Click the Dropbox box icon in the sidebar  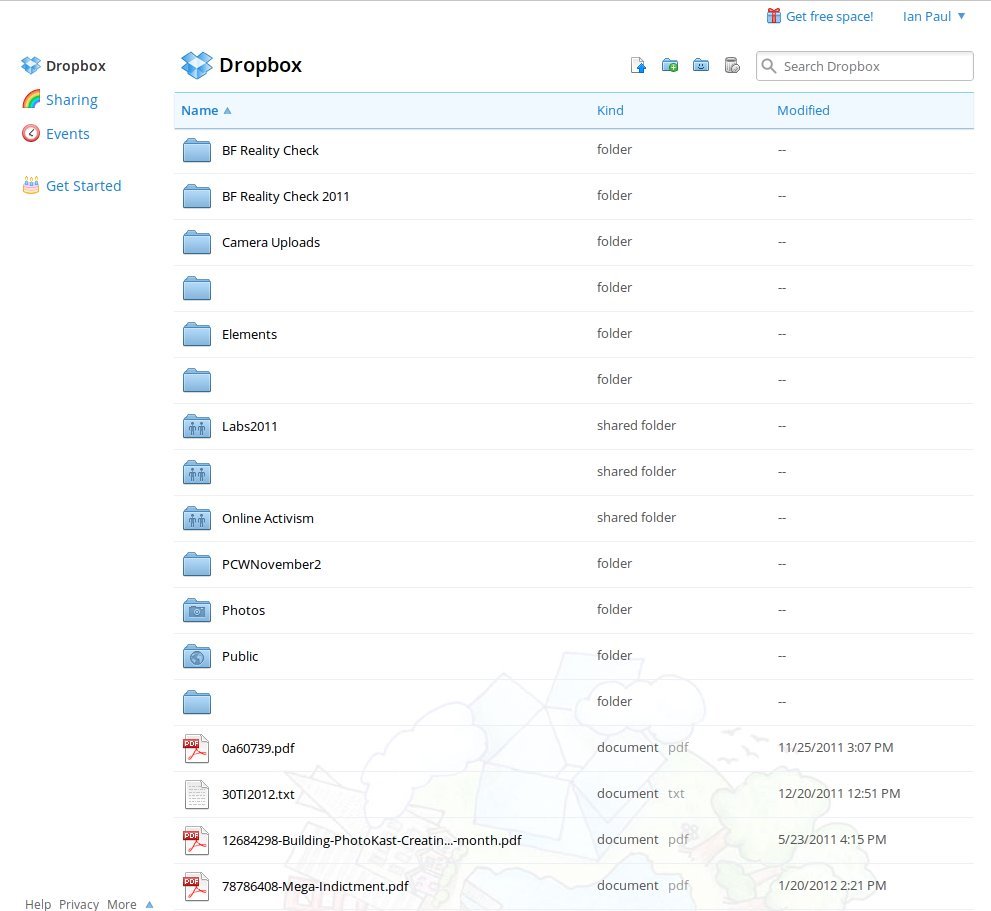[30, 65]
